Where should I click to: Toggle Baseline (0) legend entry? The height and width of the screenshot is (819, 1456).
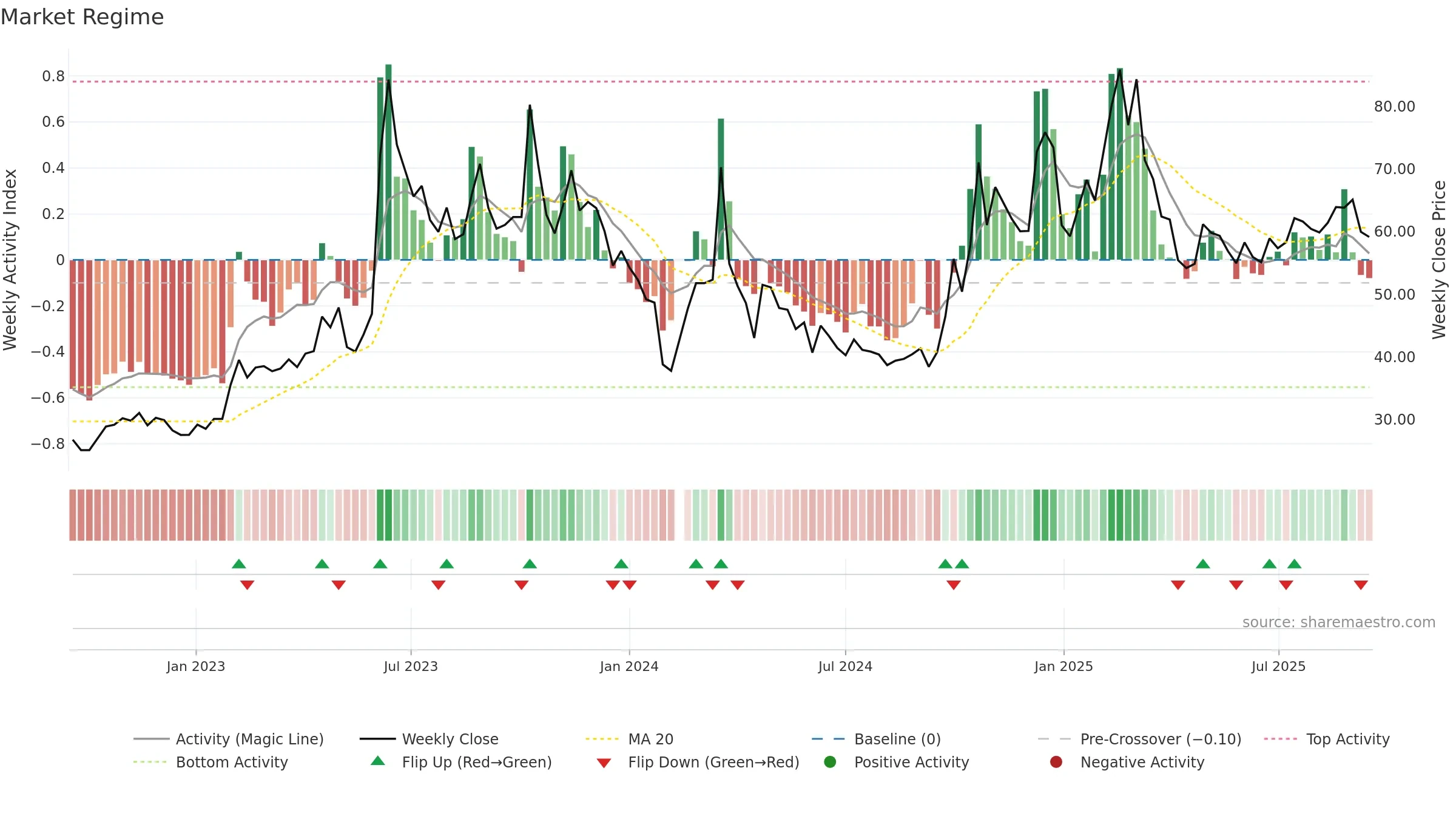point(876,739)
